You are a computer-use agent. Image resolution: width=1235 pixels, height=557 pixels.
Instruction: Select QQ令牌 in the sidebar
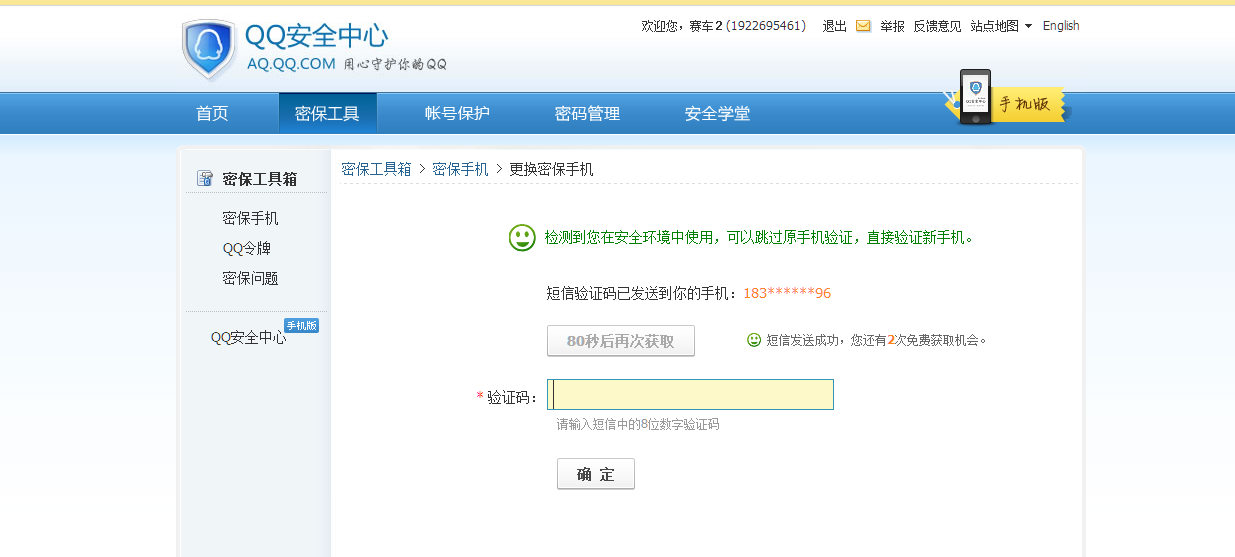click(246, 248)
